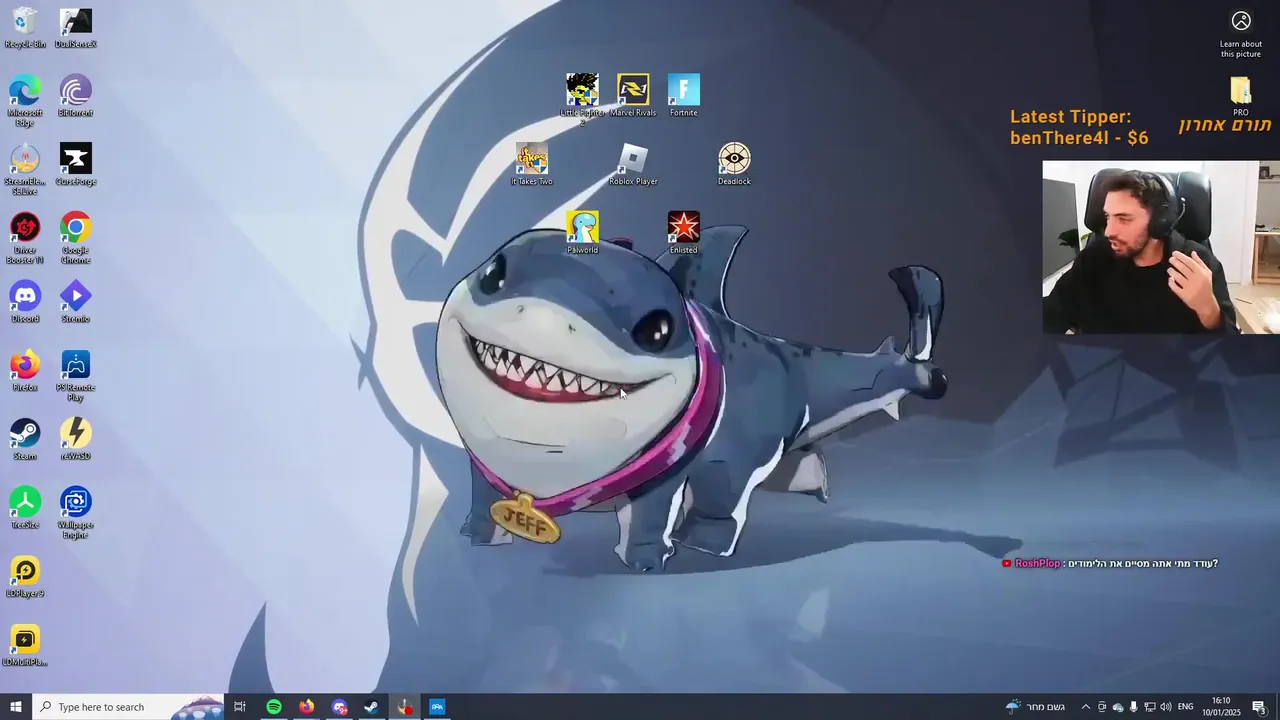Switch to Firefox on the taskbar
The height and width of the screenshot is (720, 1280).
click(x=306, y=707)
